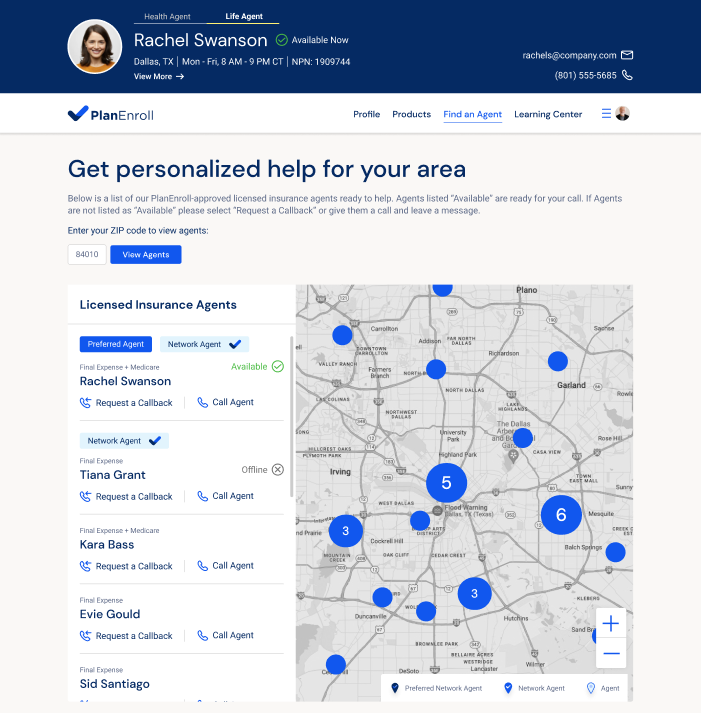
Task: Go to PlanEnroll home via logo
Action: (x=111, y=114)
